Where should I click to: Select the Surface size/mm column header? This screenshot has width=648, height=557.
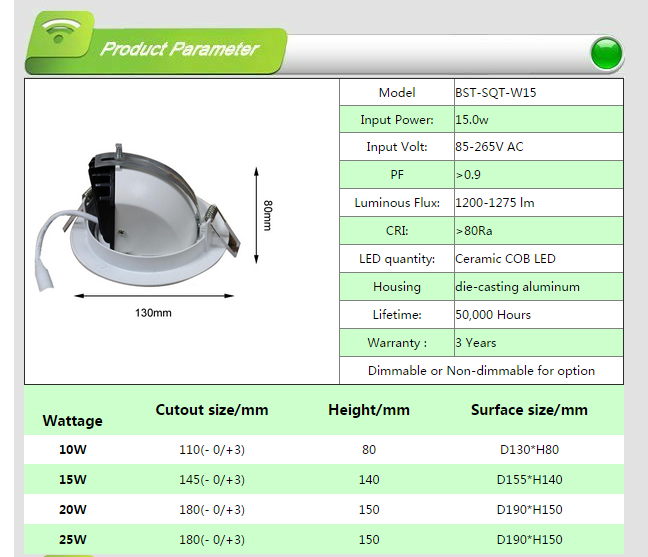coord(529,410)
